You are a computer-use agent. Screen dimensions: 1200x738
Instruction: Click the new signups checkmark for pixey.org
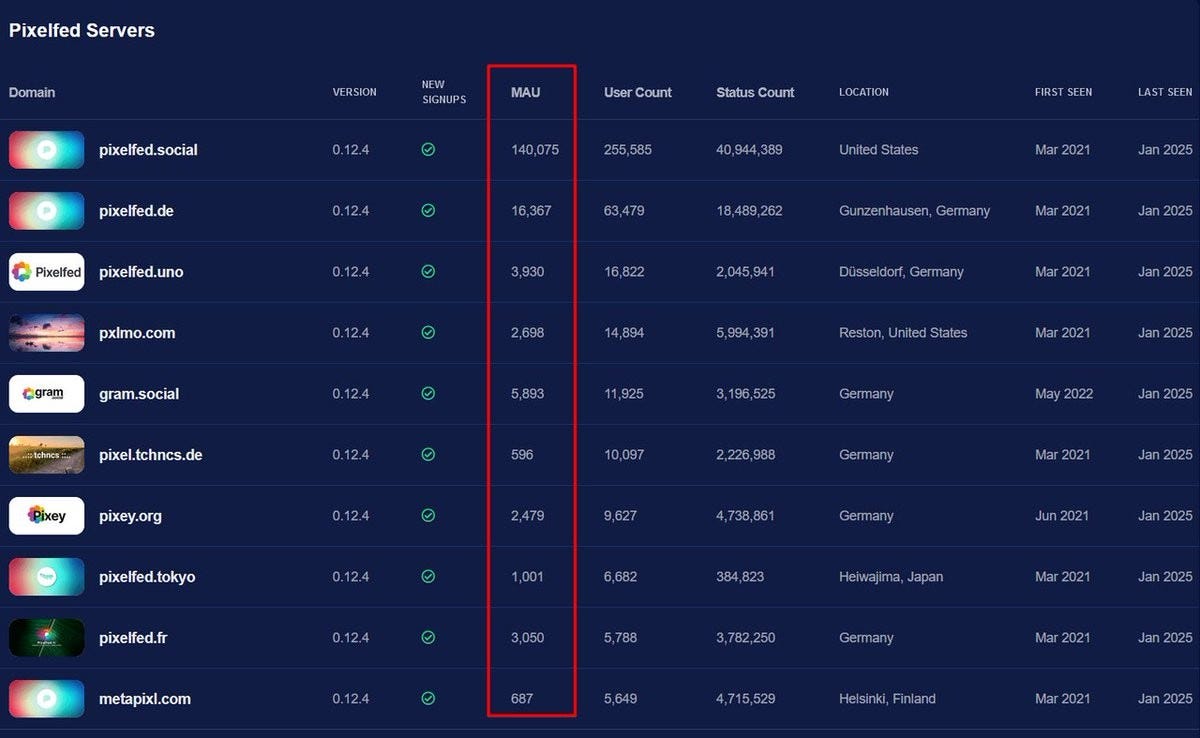point(428,516)
